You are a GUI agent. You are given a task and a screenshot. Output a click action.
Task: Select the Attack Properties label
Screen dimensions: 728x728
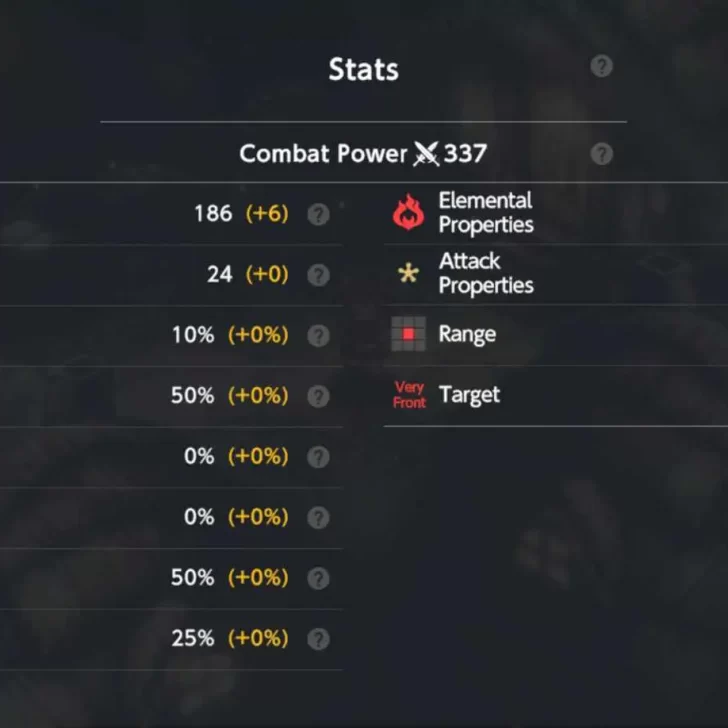485,273
